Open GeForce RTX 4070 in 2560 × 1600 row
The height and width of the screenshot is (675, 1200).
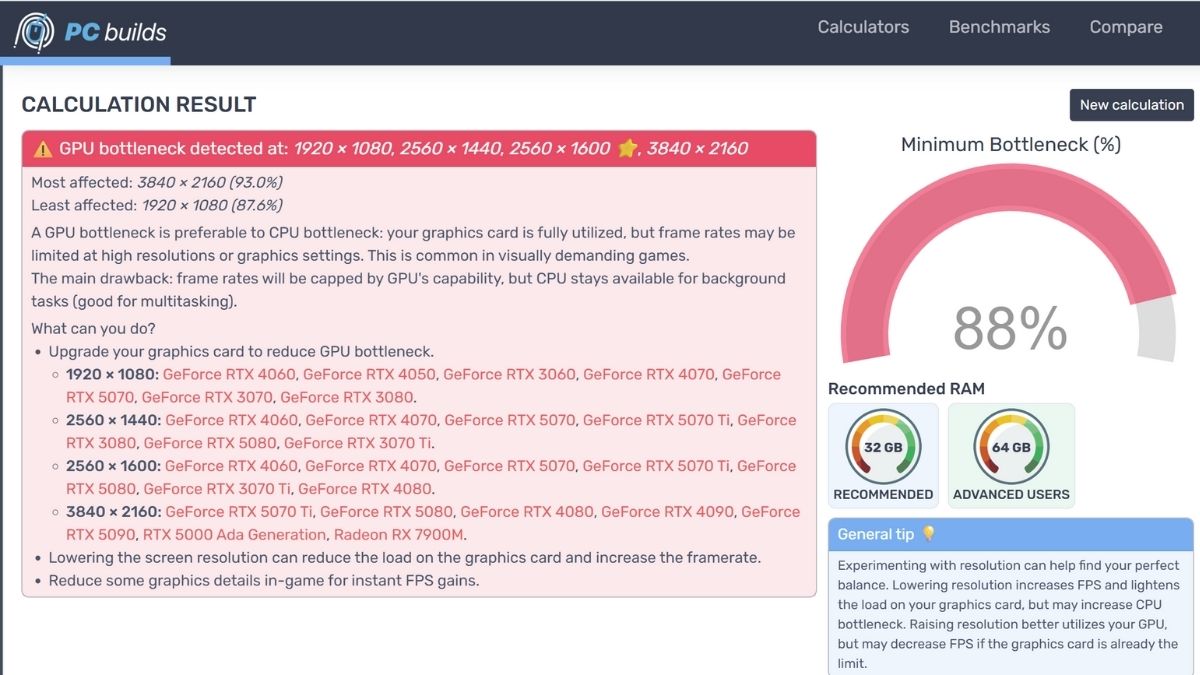[x=371, y=466]
